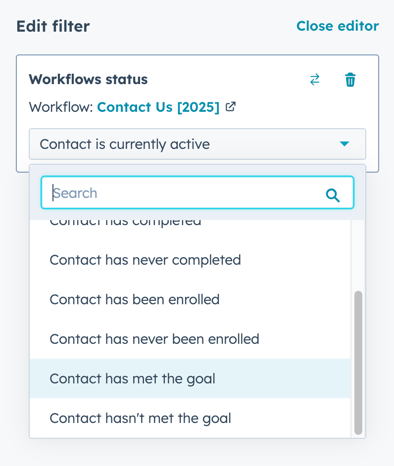Click the 'Workflows status' filter card title
The width and height of the screenshot is (394, 466).
click(x=88, y=79)
